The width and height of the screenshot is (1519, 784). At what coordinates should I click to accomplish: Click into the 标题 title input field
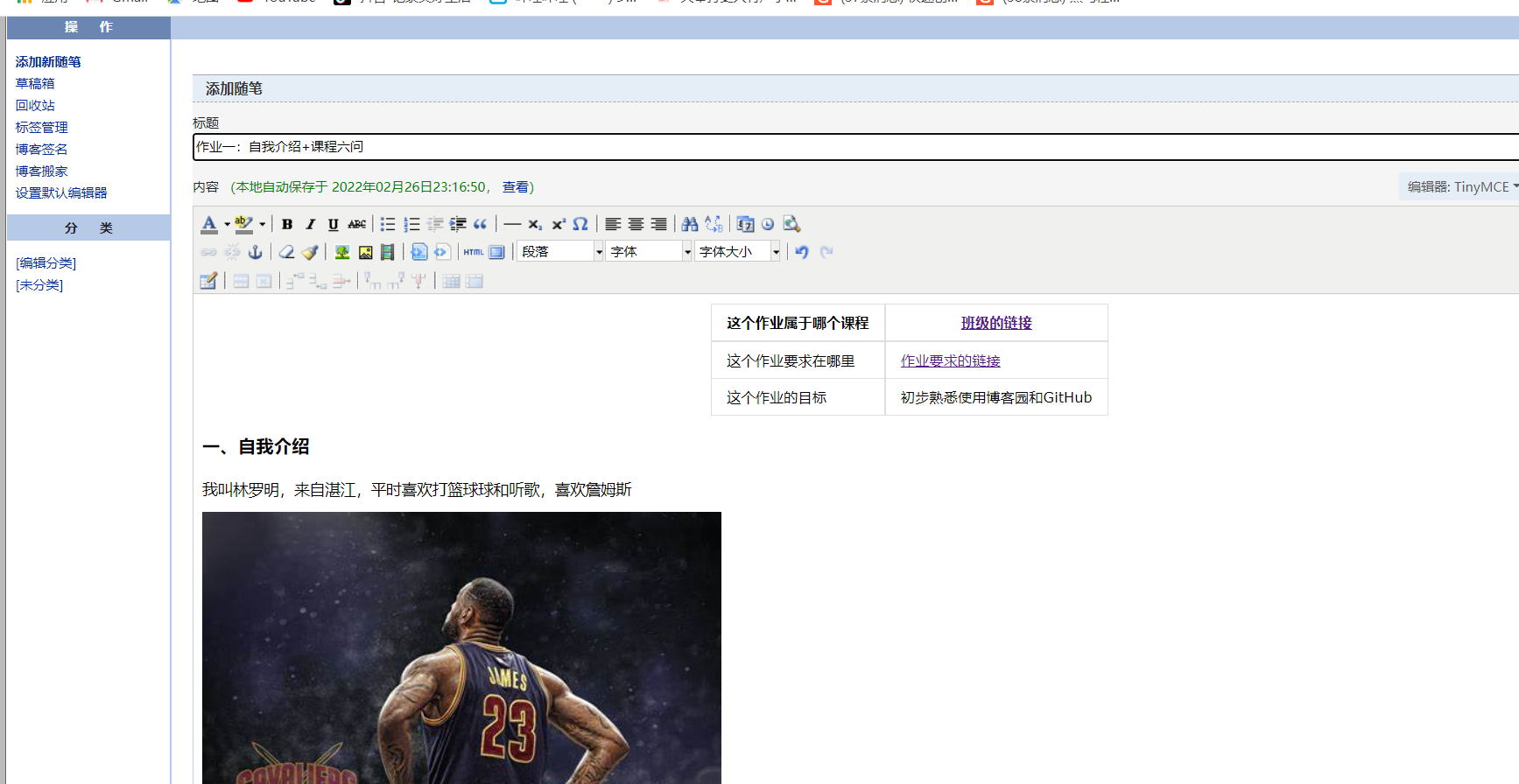(x=856, y=147)
